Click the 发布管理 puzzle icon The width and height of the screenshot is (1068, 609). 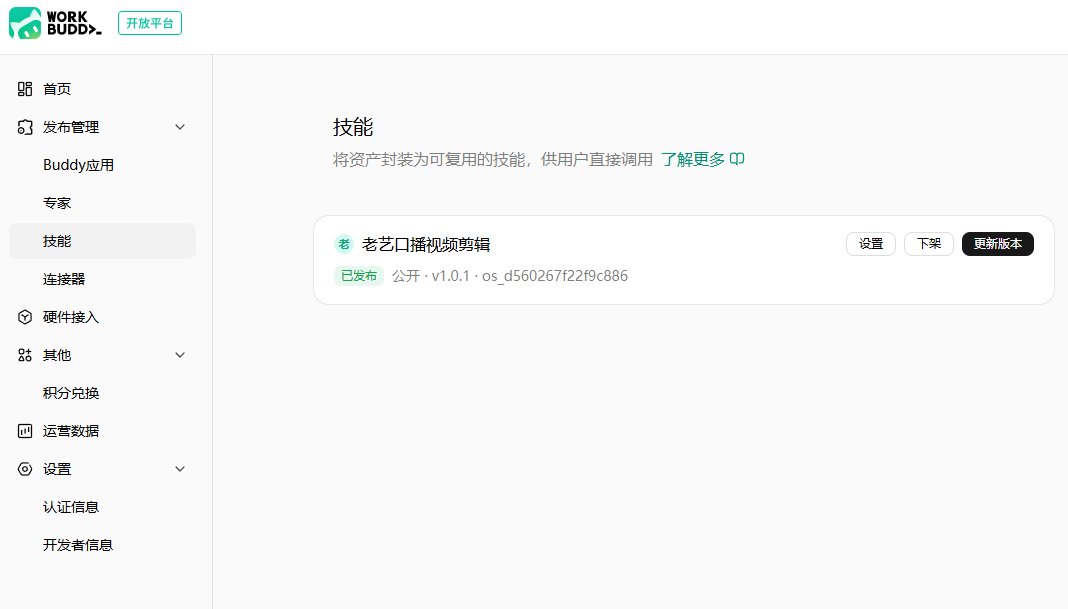click(x=25, y=127)
